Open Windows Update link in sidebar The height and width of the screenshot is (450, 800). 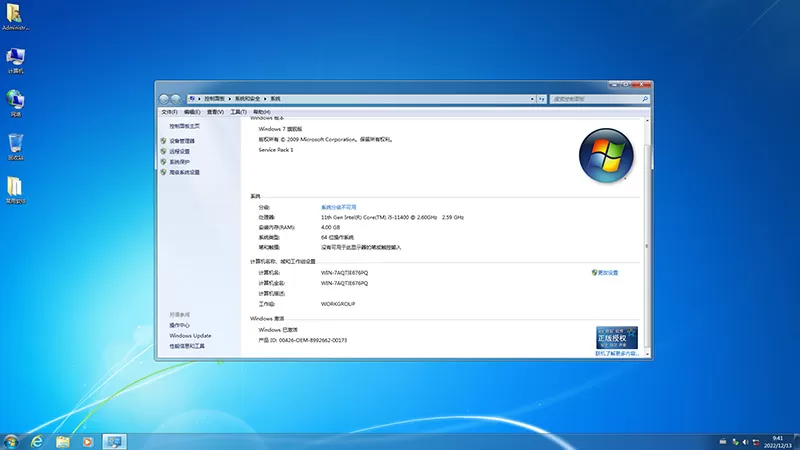click(190, 336)
